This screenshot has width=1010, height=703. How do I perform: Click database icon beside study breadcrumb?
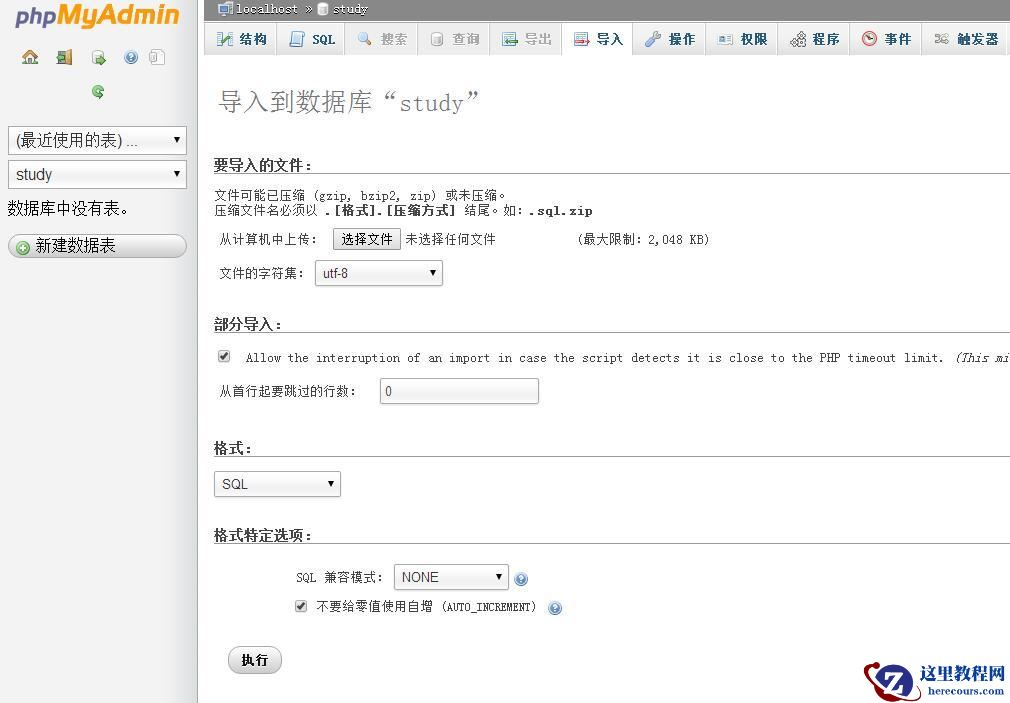click(x=323, y=9)
